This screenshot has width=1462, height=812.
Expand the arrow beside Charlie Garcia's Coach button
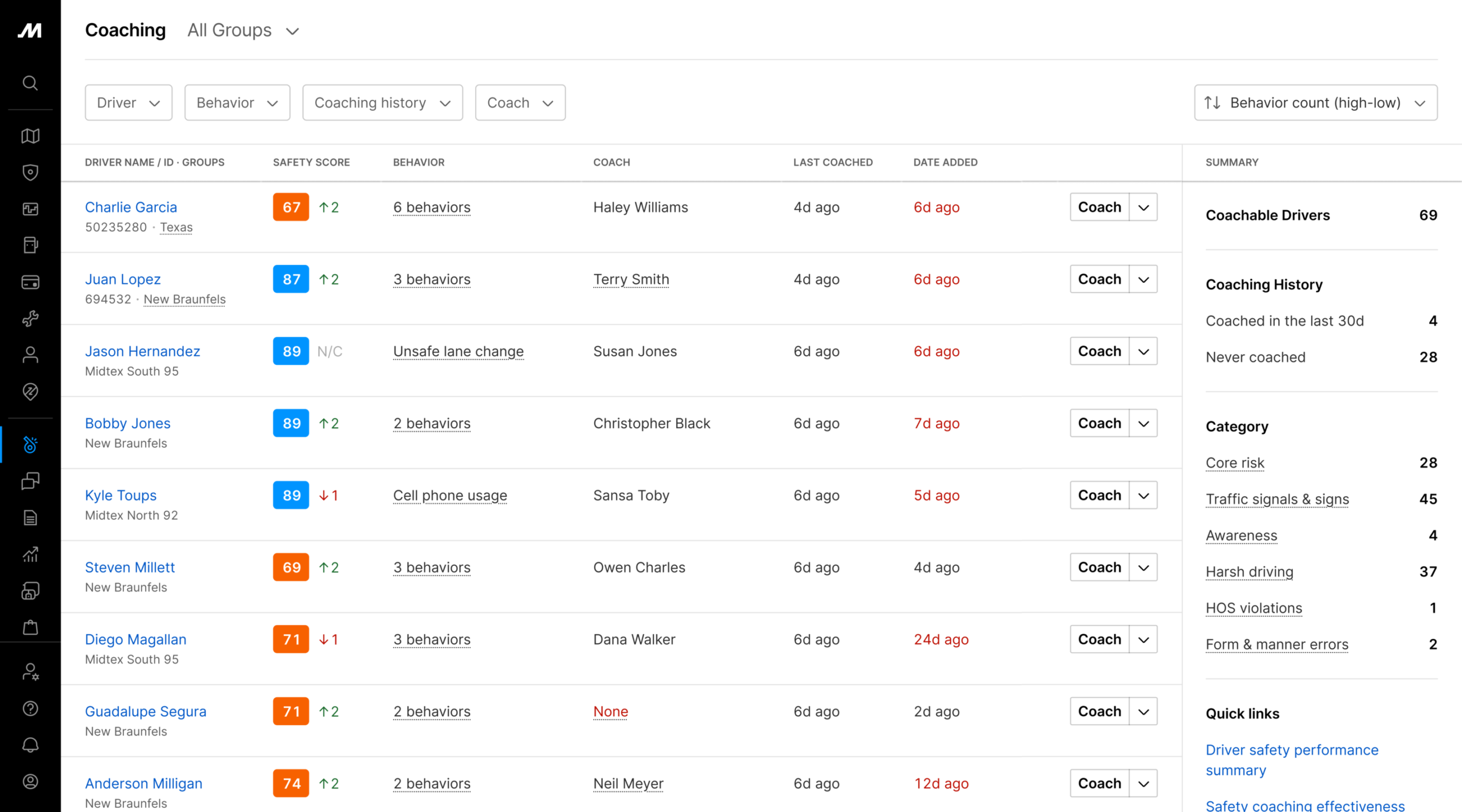click(x=1143, y=207)
